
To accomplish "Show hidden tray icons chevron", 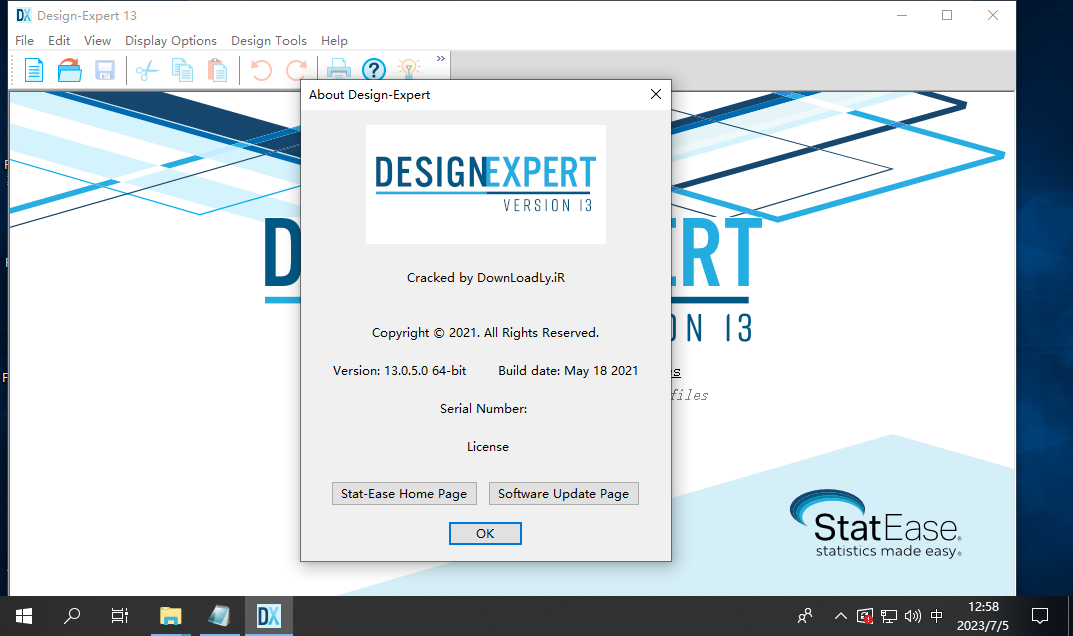I will pos(840,616).
